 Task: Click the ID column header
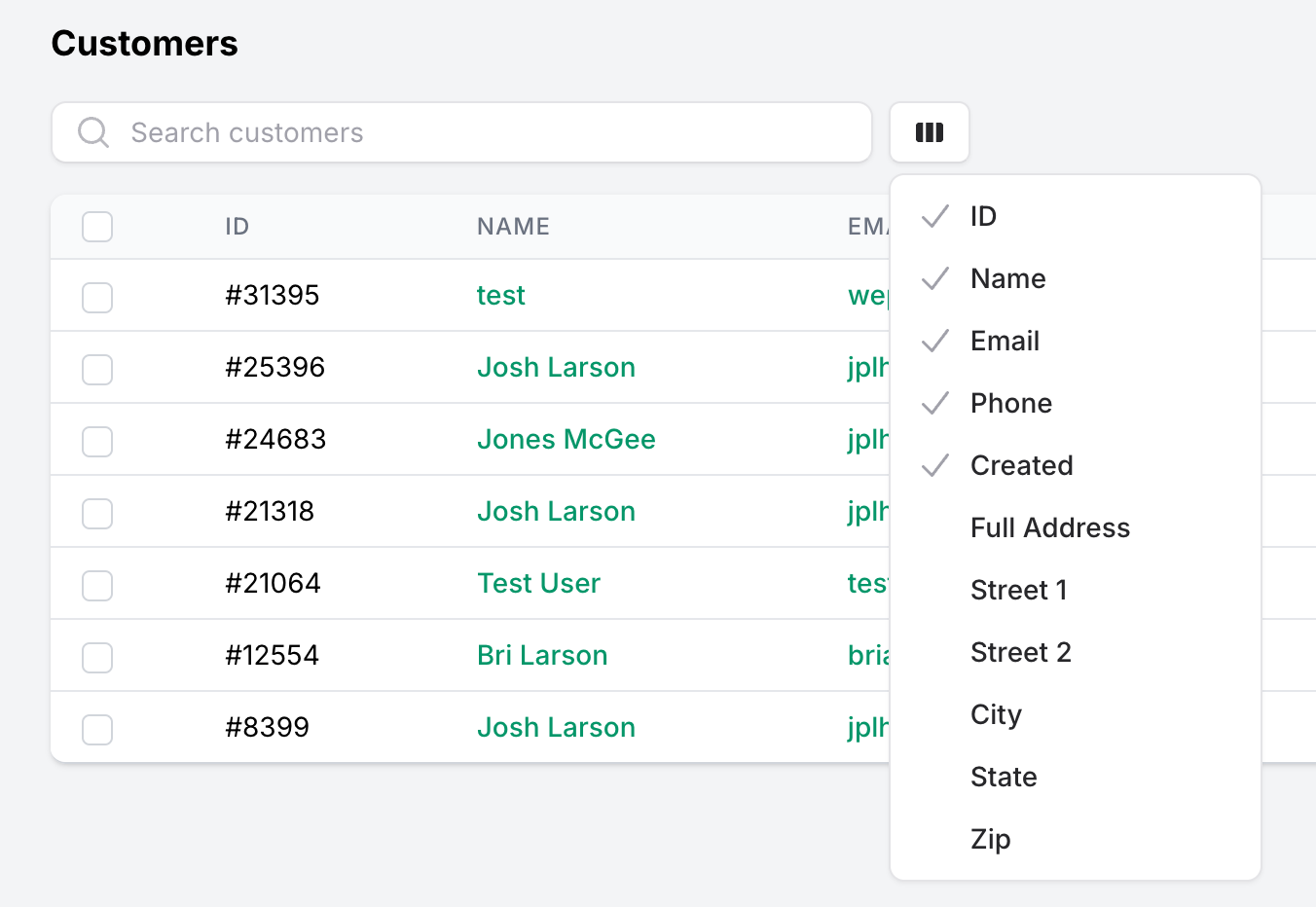[x=238, y=227]
